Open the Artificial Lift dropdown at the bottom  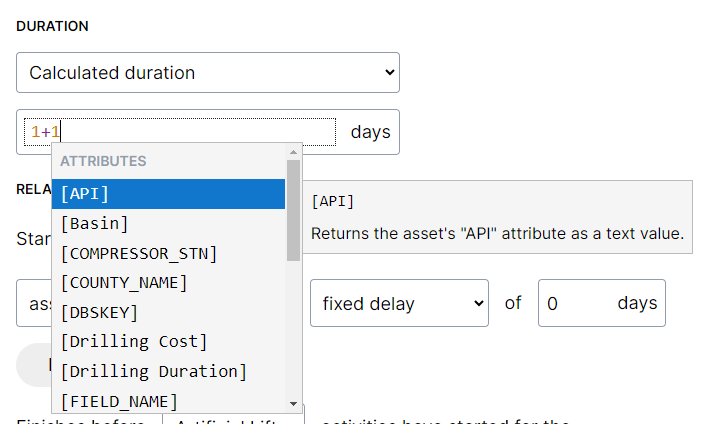234,418
